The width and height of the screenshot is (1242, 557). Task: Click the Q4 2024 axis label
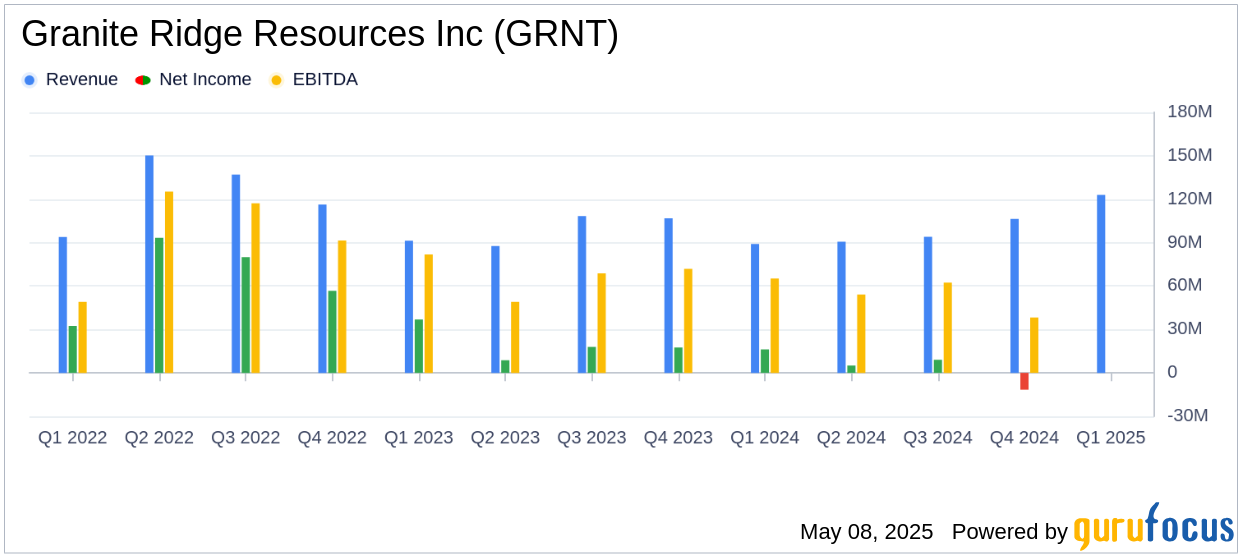click(x=1024, y=438)
